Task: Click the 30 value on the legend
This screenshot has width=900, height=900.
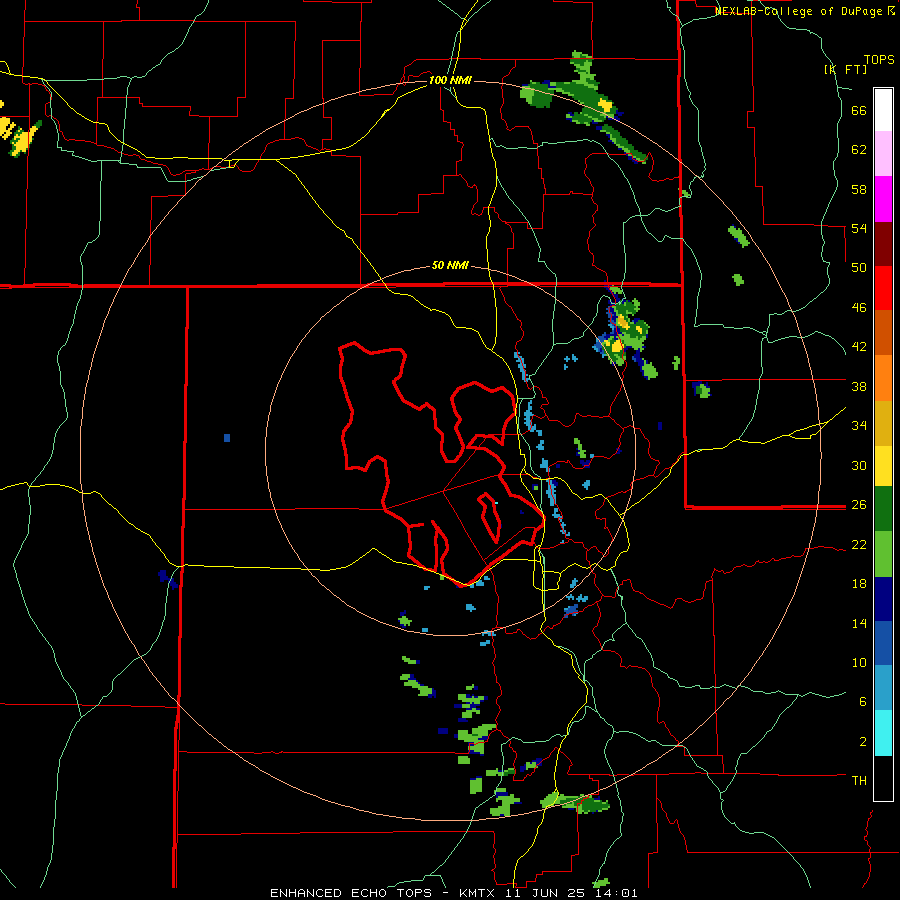Action: pos(859,465)
